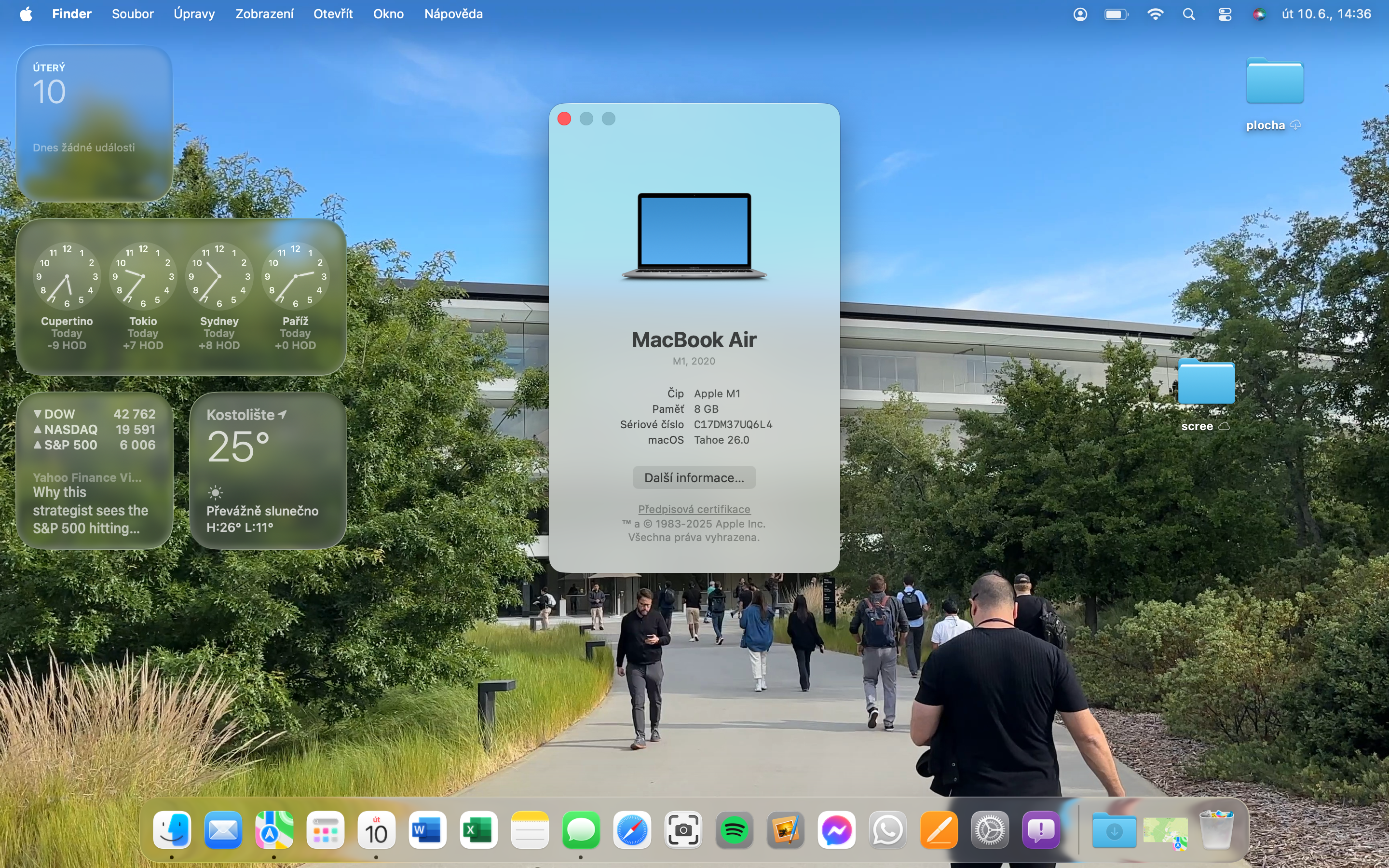Launch Microsoft Word from the dock
The width and height of the screenshot is (1389, 868).
point(428,830)
